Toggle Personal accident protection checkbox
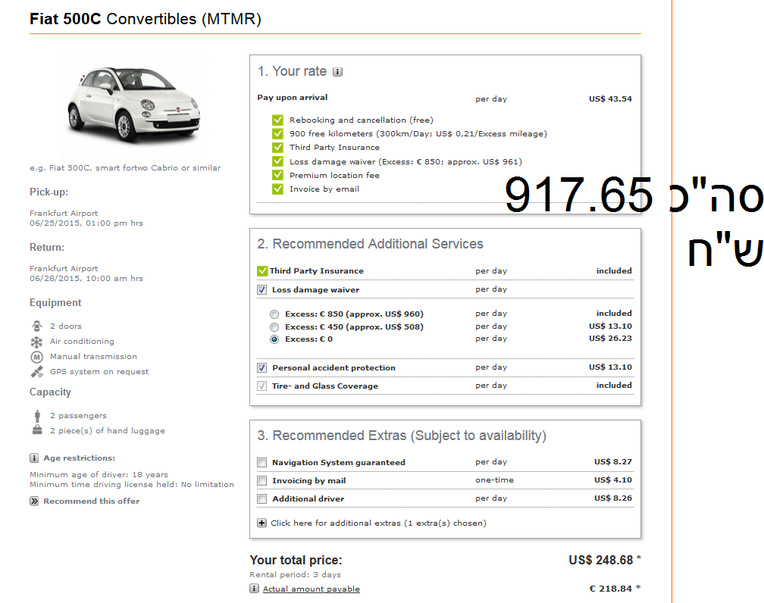 pyautogui.click(x=262, y=368)
